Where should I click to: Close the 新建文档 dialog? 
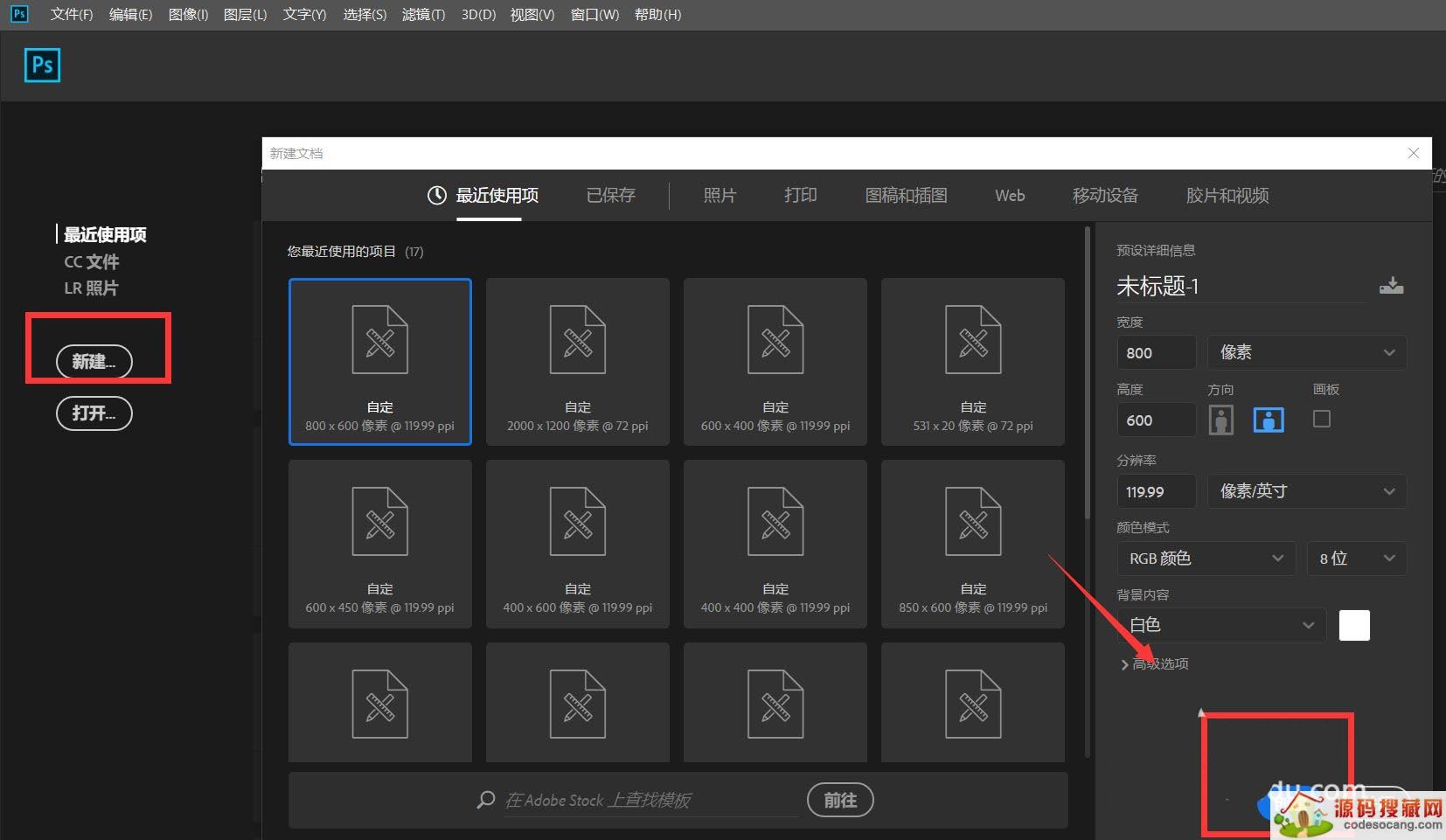[x=1414, y=153]
